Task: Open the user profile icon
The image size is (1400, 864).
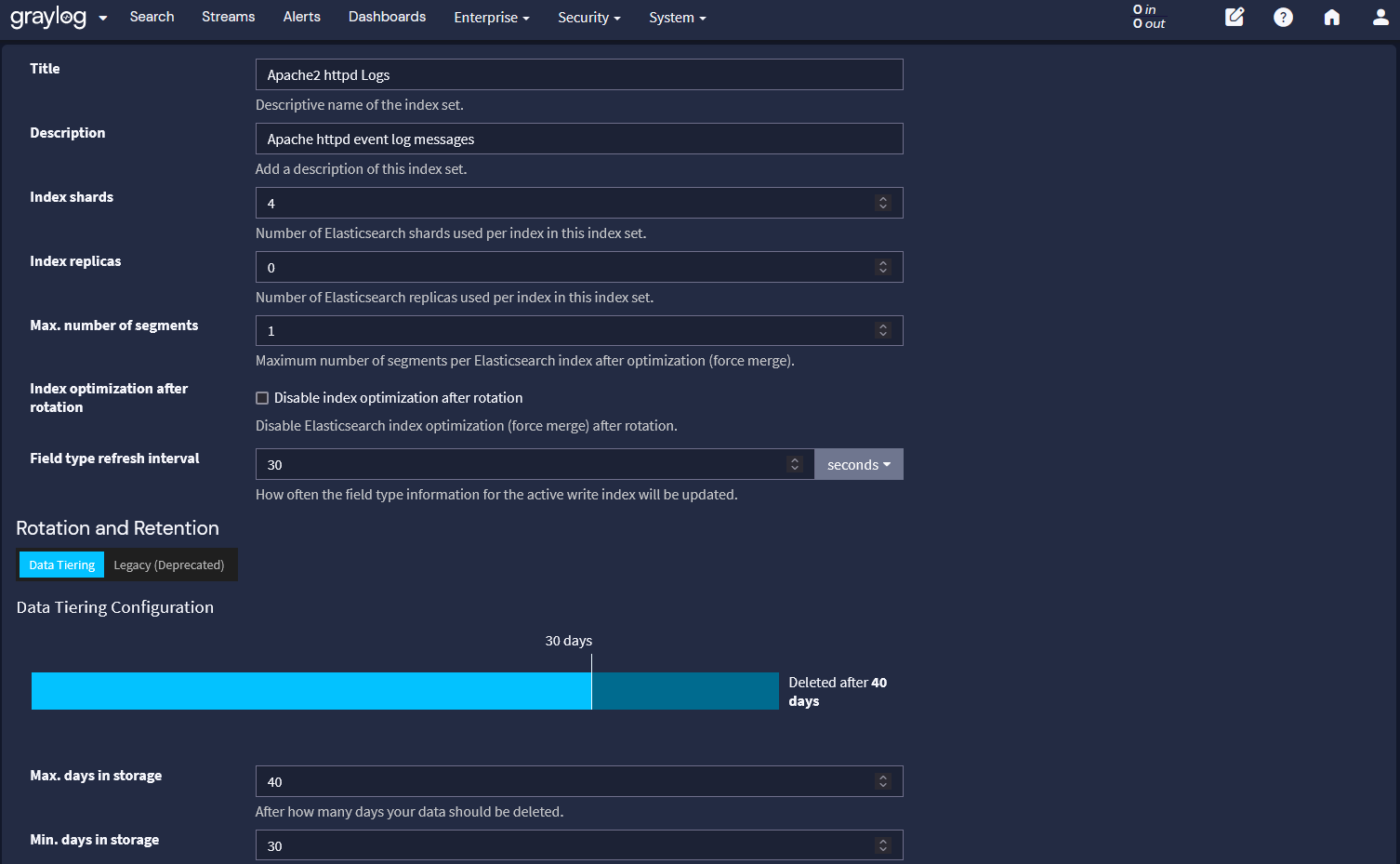Action: click(x=1380, y=17)
